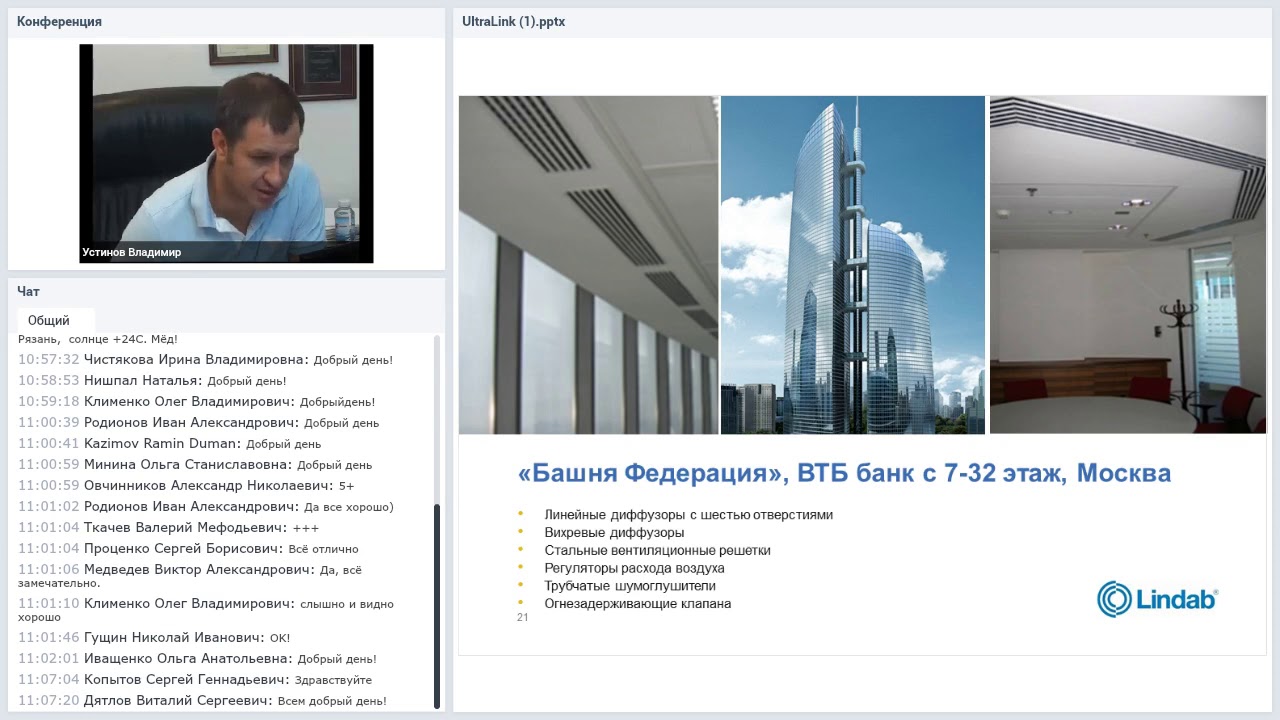Viewport: 1280px width, 720px height.
Task: Click bullet 'Стальные вентиляционные решетки'
Action: [657, 550]
